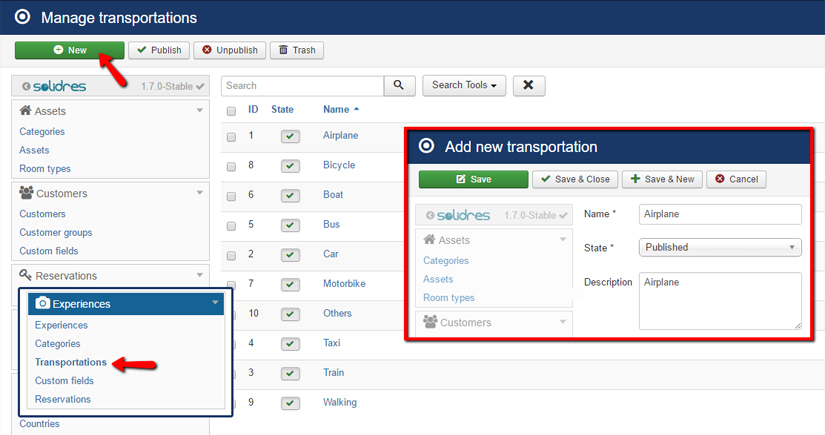Open Reservations under Experiences menu
This screenshot has width=825, height=435.
[x=63, y=399]
